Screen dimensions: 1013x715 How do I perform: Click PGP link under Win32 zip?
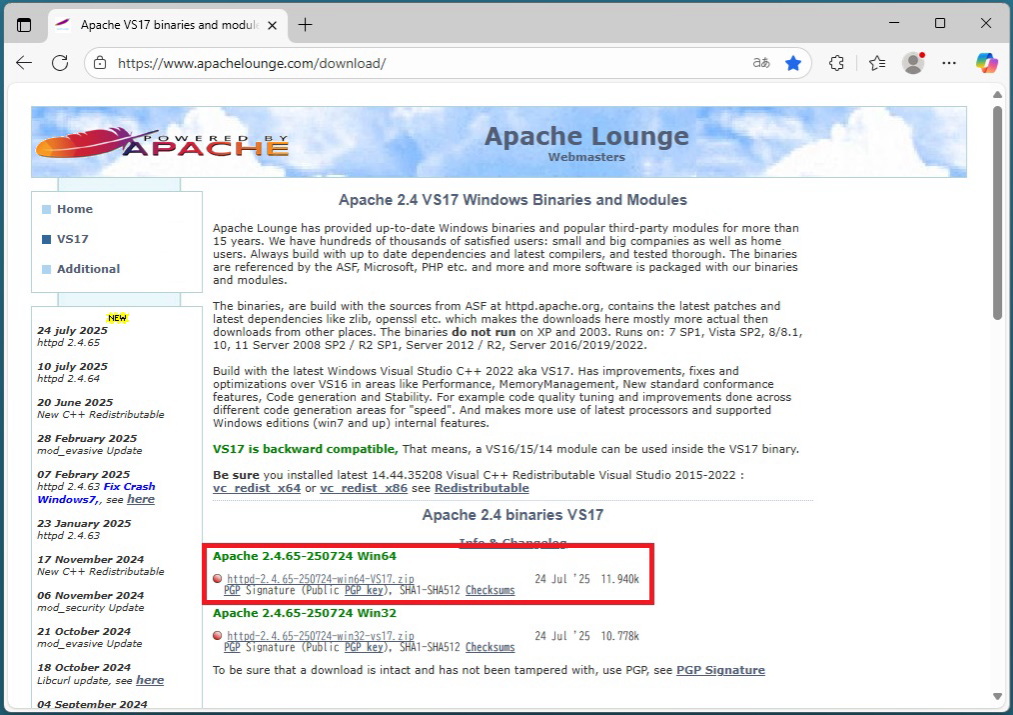(232, 647)
